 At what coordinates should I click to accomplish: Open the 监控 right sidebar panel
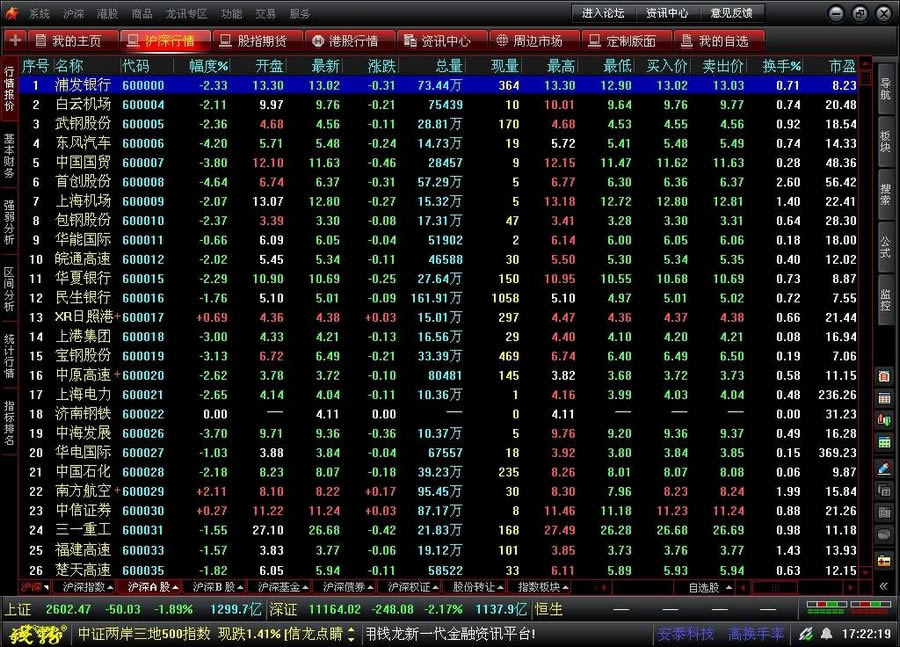click(885, 299)
